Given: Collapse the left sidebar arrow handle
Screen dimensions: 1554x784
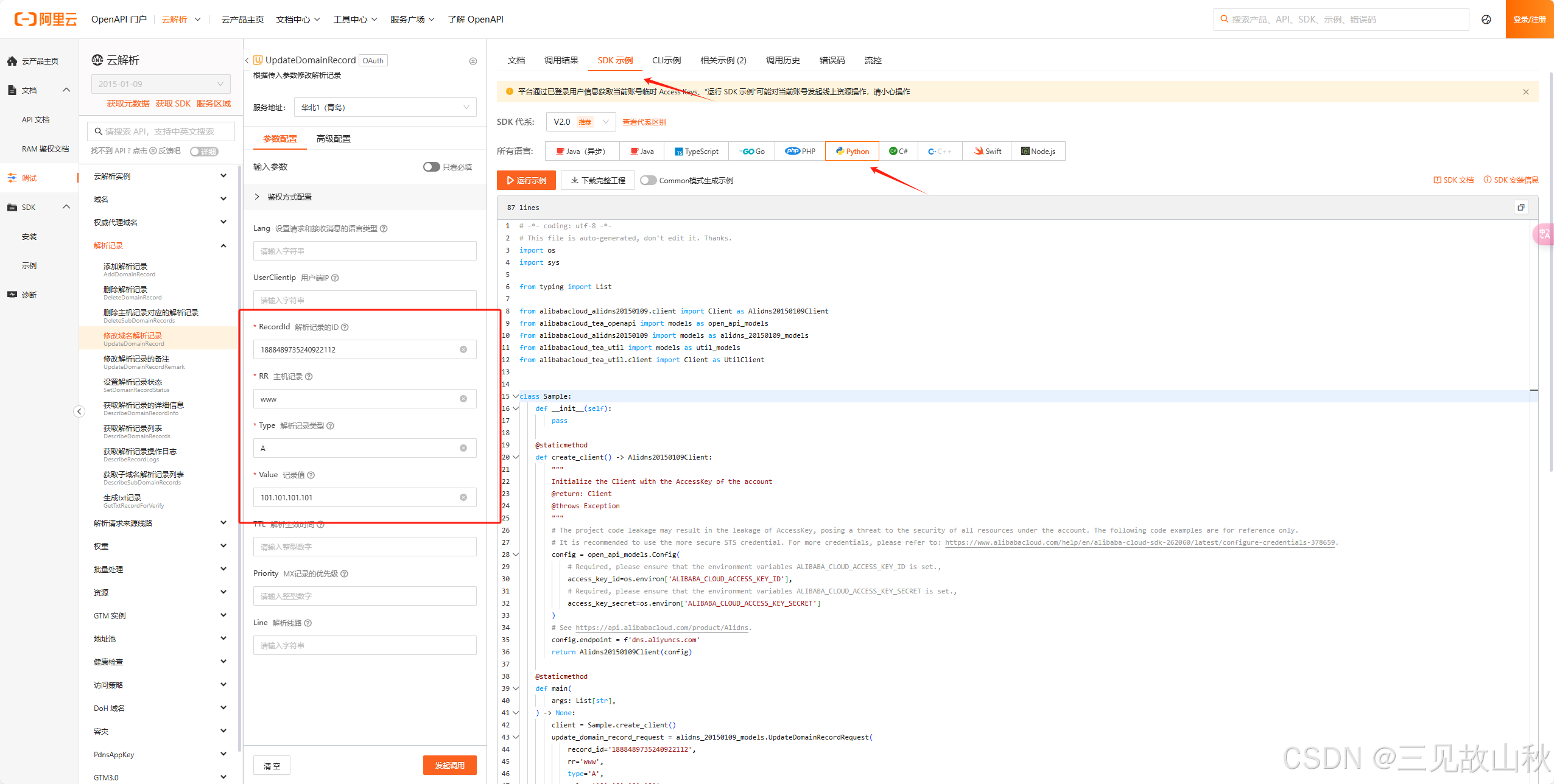Looking at the screenshot, I should pos(79,411).
